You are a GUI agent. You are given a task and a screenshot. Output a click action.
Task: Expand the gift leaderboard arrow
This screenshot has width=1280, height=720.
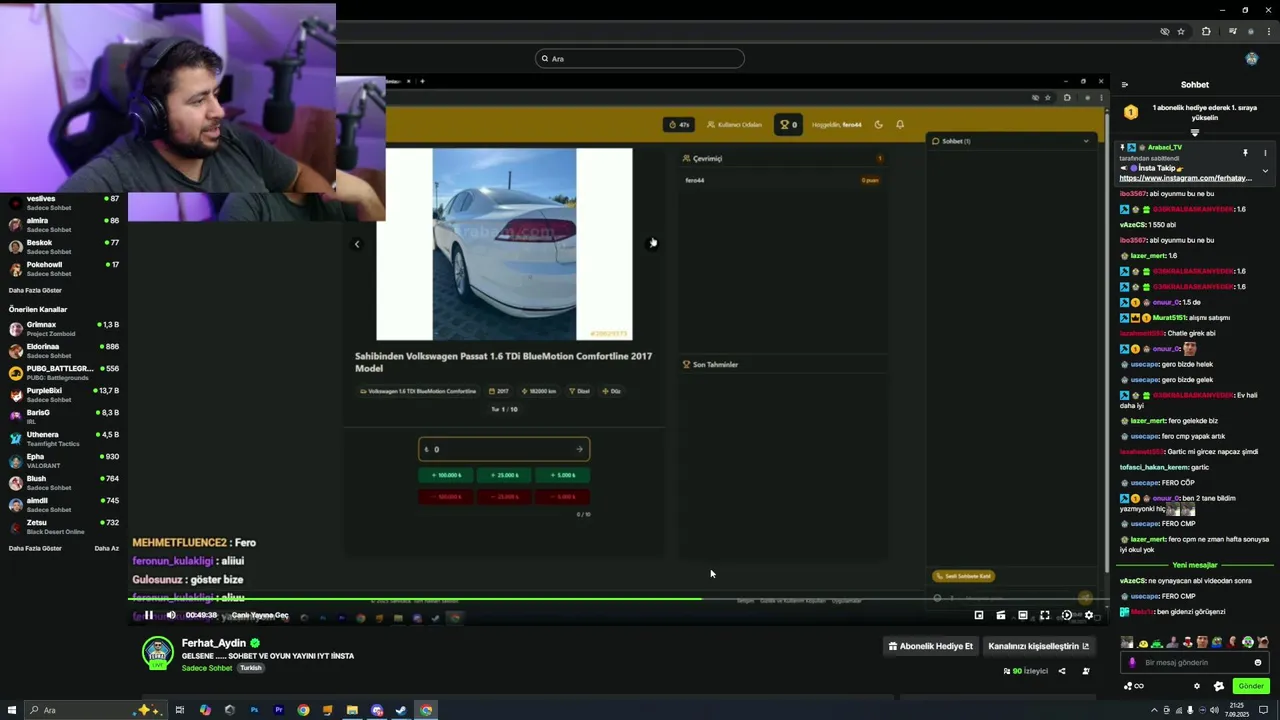click(x=1194, y=132)
